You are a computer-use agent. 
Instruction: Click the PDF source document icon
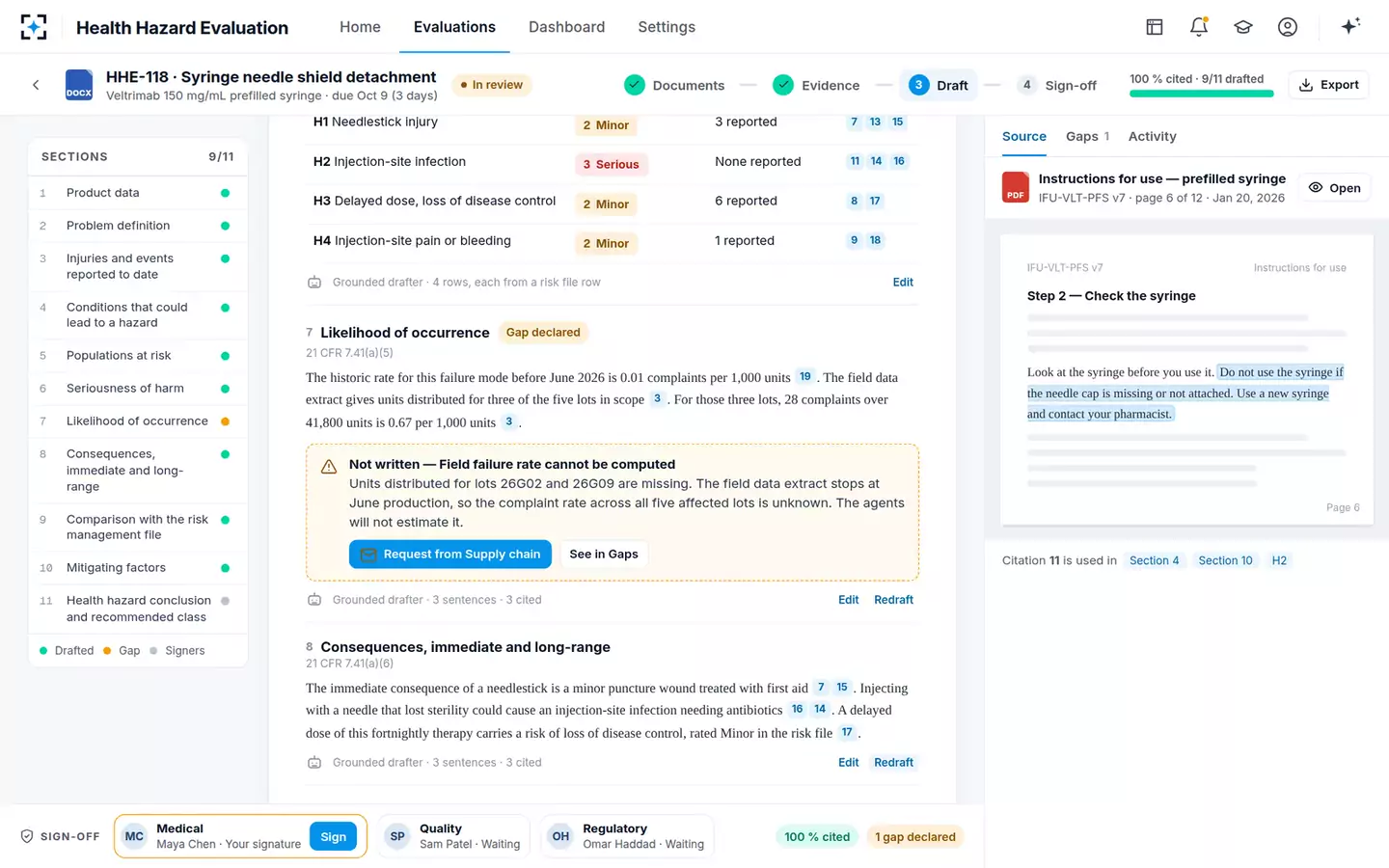1016,187
